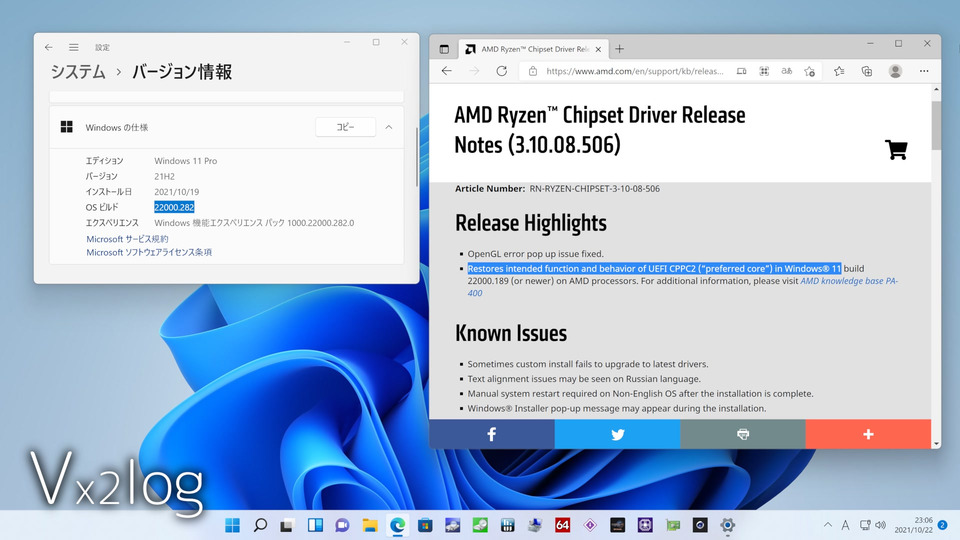Select the OS build value 22000.282
The image size is (960, 540).
coord(174,207)
